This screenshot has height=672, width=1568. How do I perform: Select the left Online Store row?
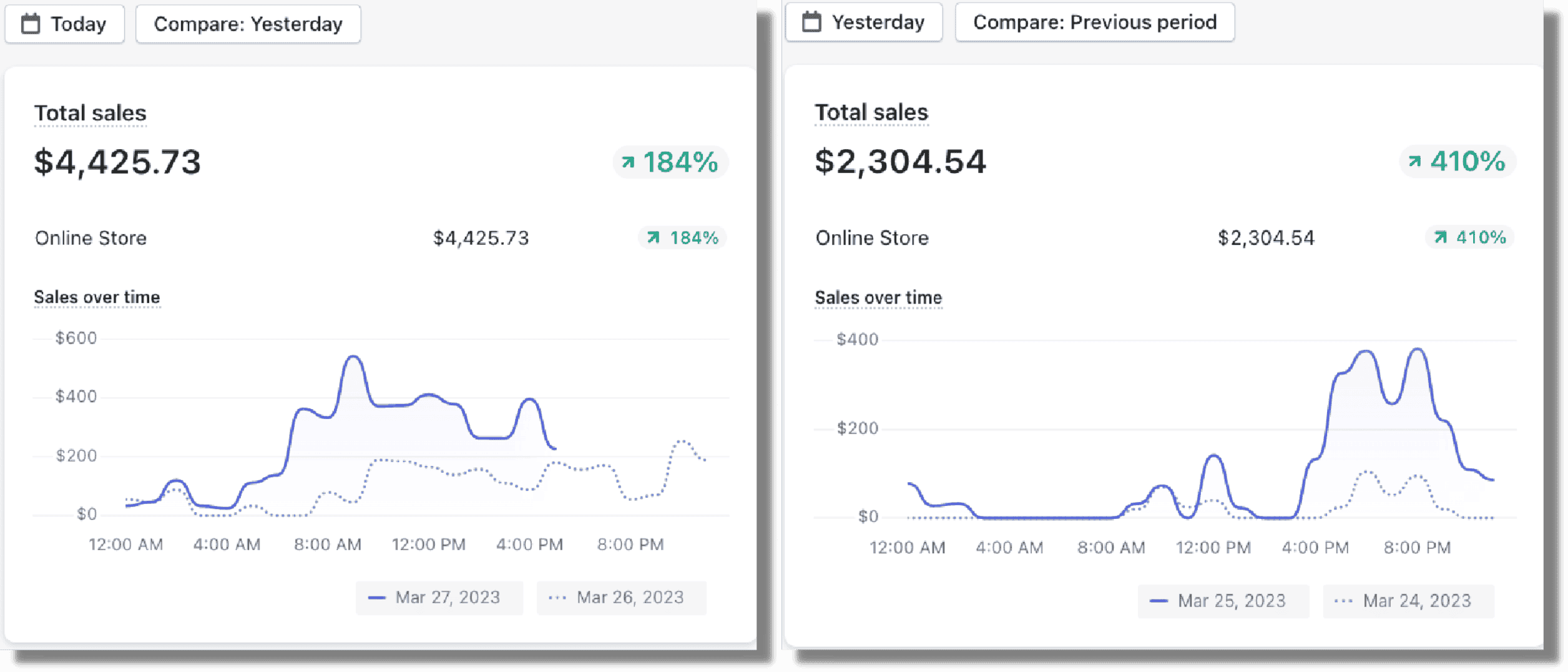click(91, 238)
